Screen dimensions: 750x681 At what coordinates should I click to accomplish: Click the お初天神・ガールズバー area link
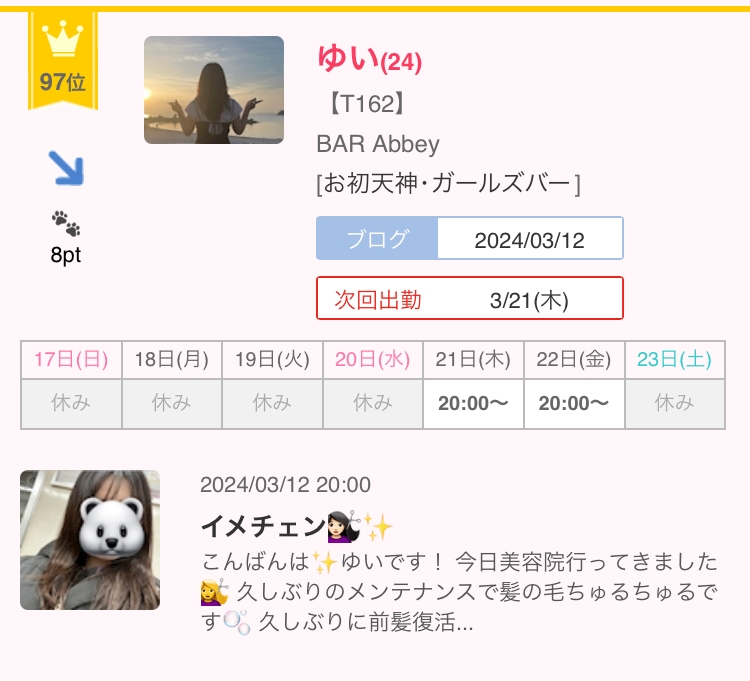tap(448, 184)
